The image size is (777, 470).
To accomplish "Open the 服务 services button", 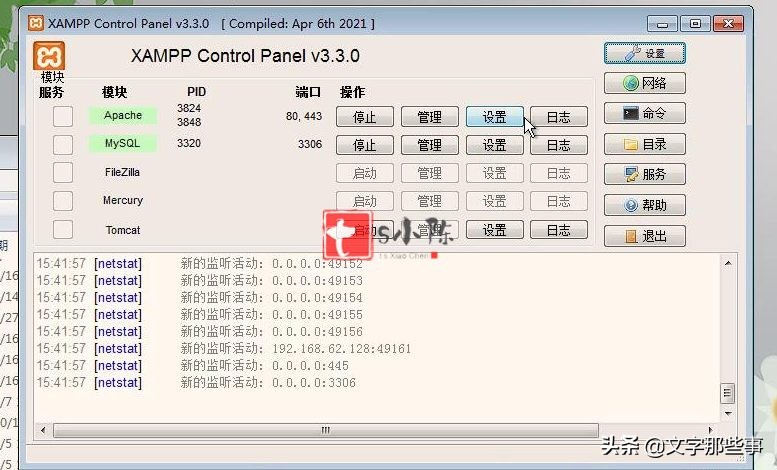I will (x=645, y=174).
